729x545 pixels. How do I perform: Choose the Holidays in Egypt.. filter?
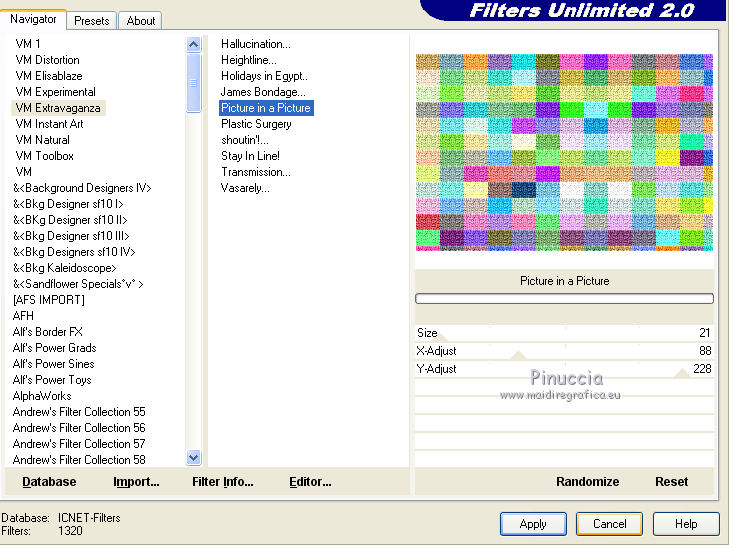pos(264,76)
